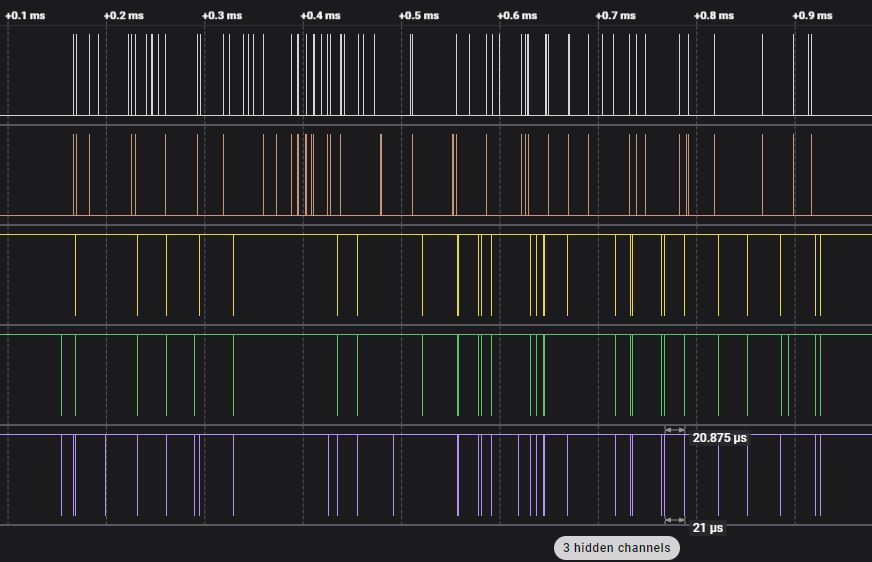The image size is (872, 562).
Task: Click the +0.1 ms time marker
Action: (25, 16)
